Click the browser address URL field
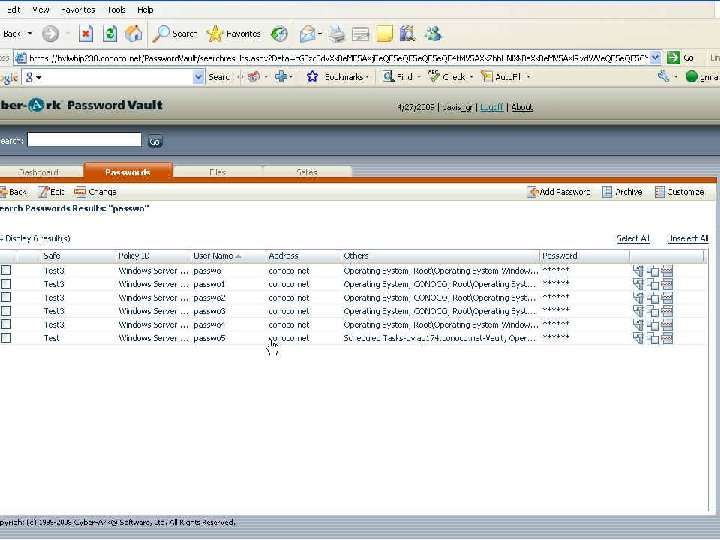Screen dimensions: 720x540 338,58
